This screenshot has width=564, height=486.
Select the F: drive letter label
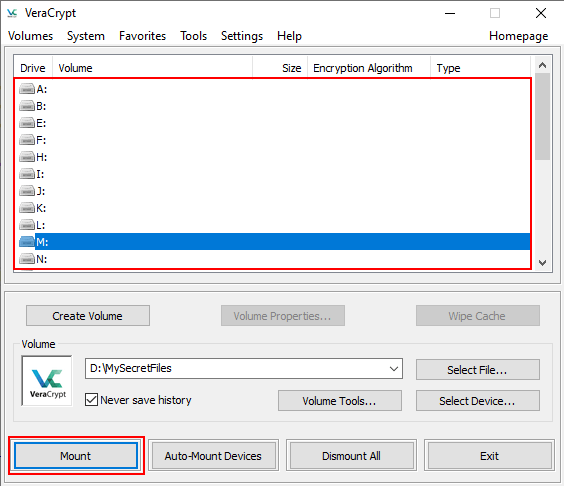41,140
